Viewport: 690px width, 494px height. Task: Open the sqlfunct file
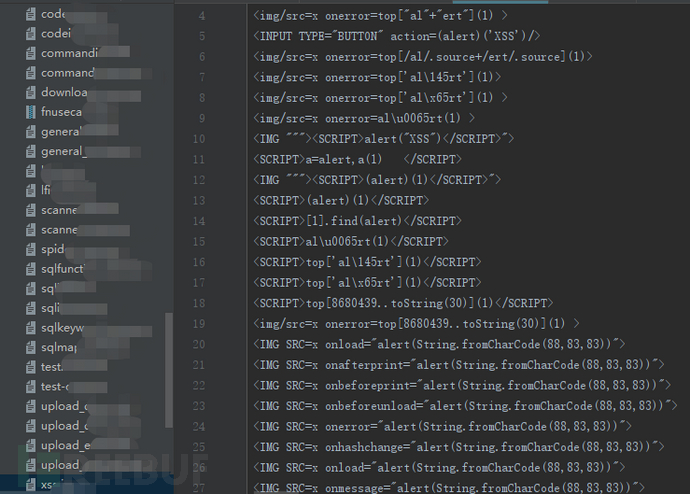[x=62, y=269]
